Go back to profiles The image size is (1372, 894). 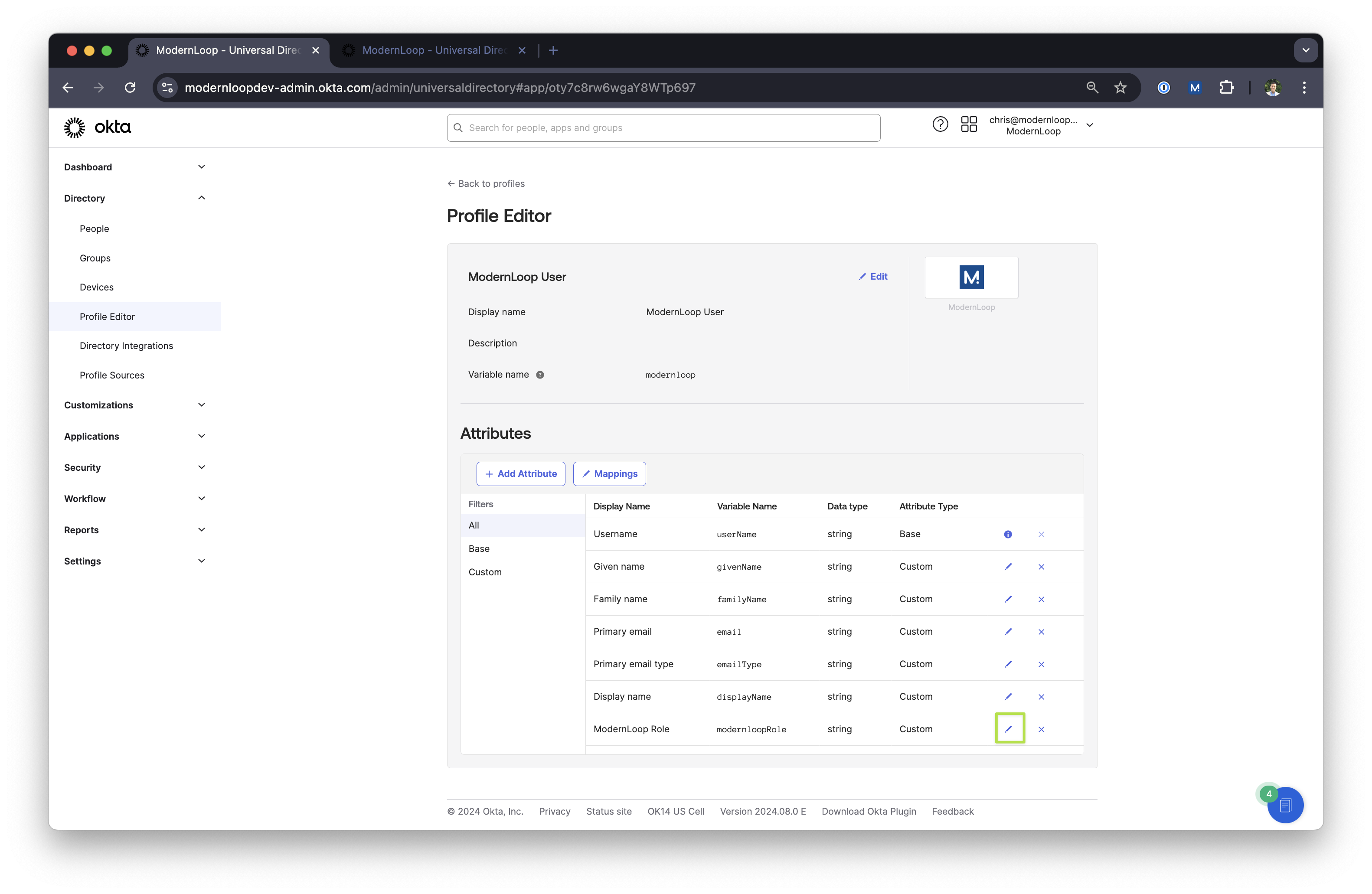click(x=486, y=183)
